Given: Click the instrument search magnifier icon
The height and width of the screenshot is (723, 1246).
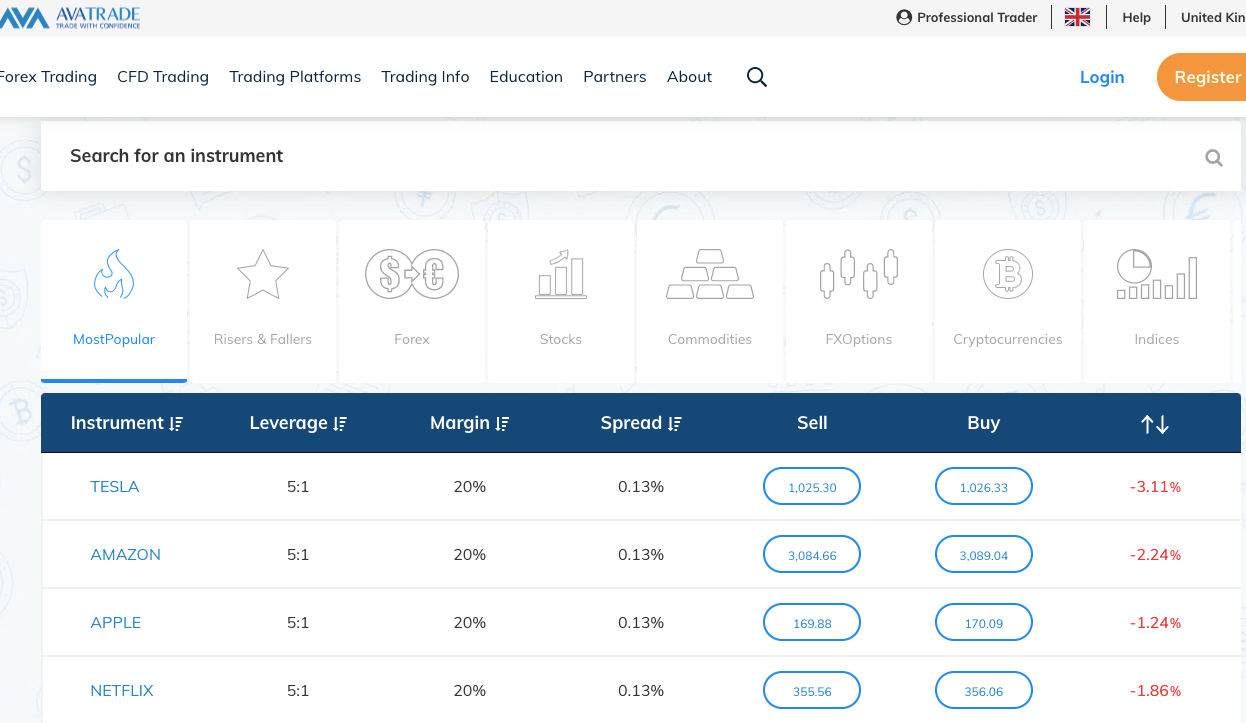Looking at the screenshot, I should (x=1214, y=157).
